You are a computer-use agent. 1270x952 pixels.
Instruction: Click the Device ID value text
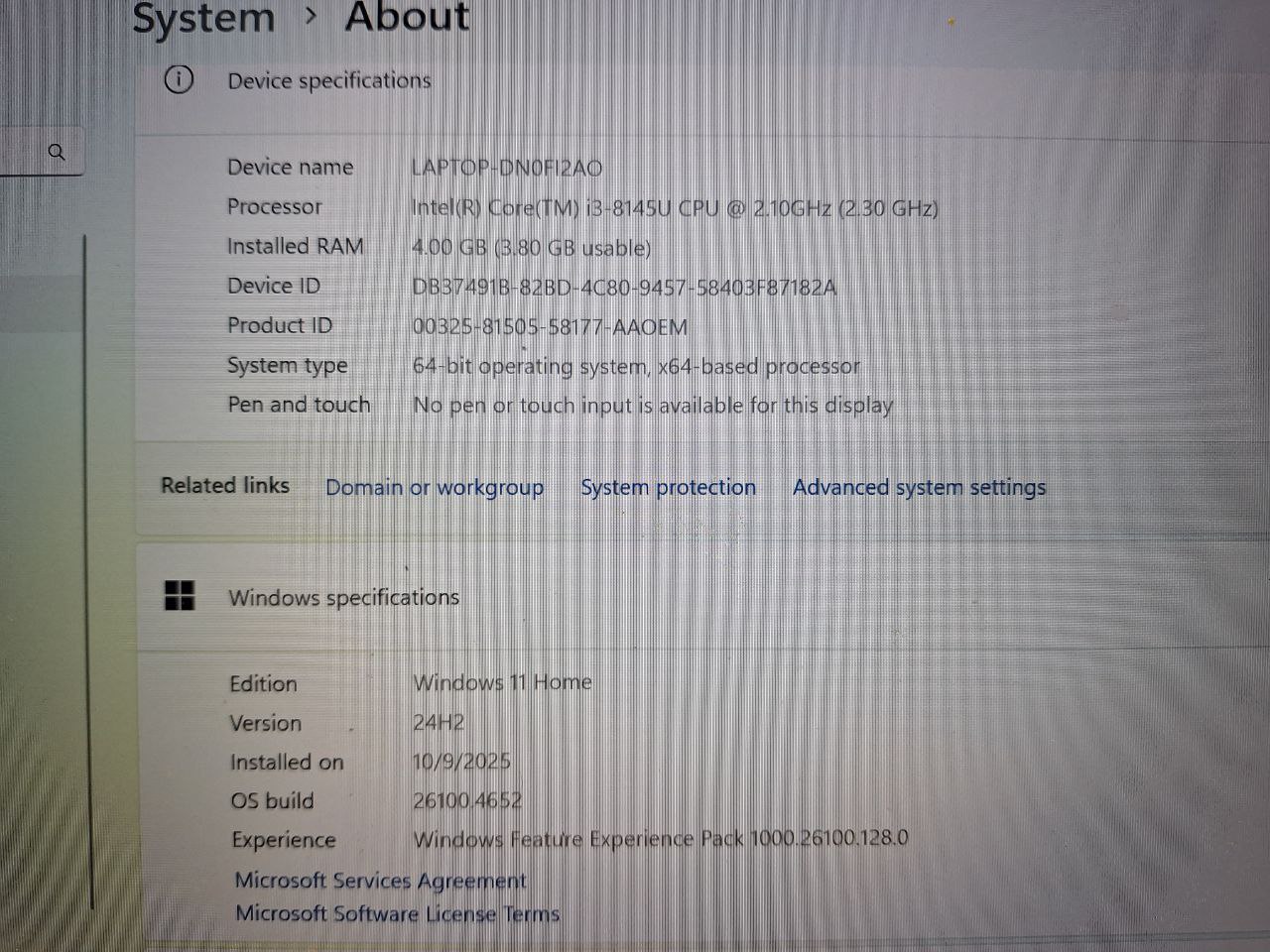point(624,288)
